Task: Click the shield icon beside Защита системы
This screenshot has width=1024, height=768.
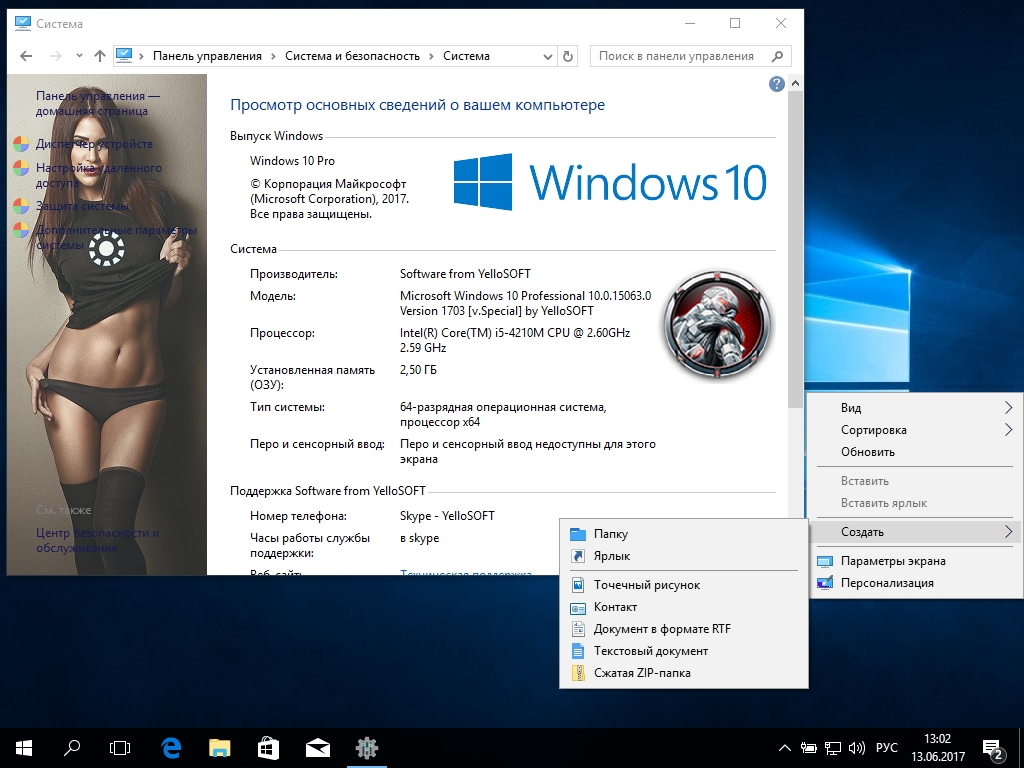Action: [x=21, y=206]
